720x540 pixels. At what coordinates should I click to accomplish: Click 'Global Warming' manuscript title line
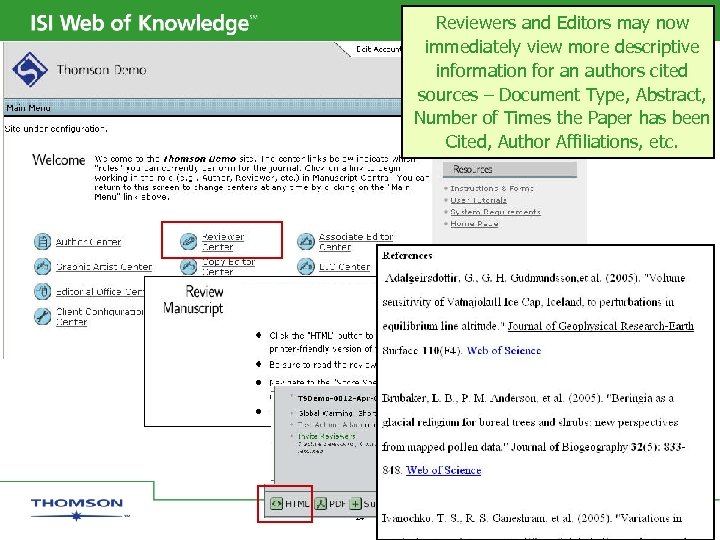[336, 413]
